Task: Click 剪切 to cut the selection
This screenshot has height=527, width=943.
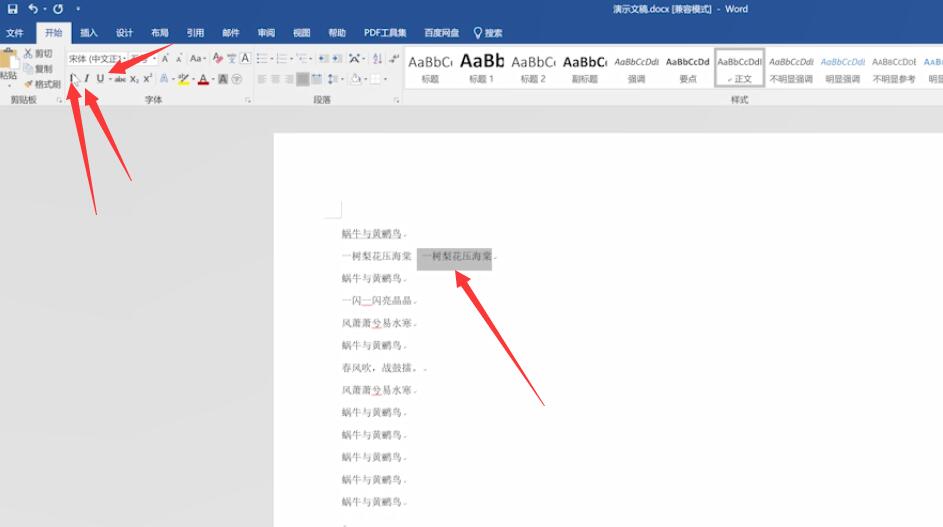Action: click(38, 54)
